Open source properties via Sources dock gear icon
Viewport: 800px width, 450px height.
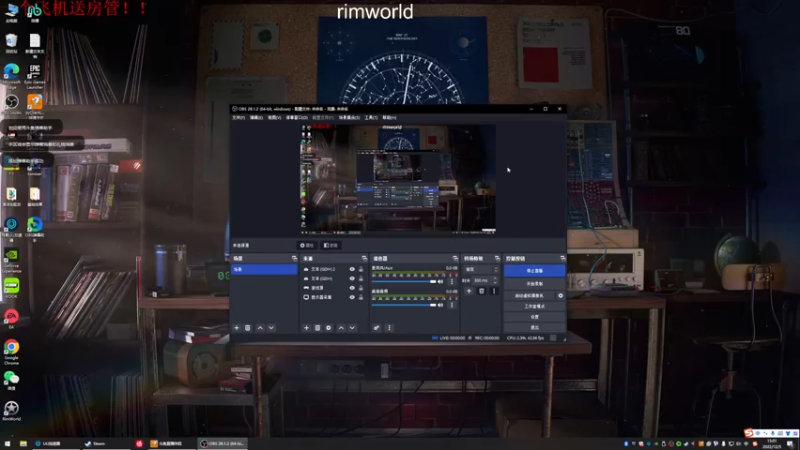coord(329,328)
